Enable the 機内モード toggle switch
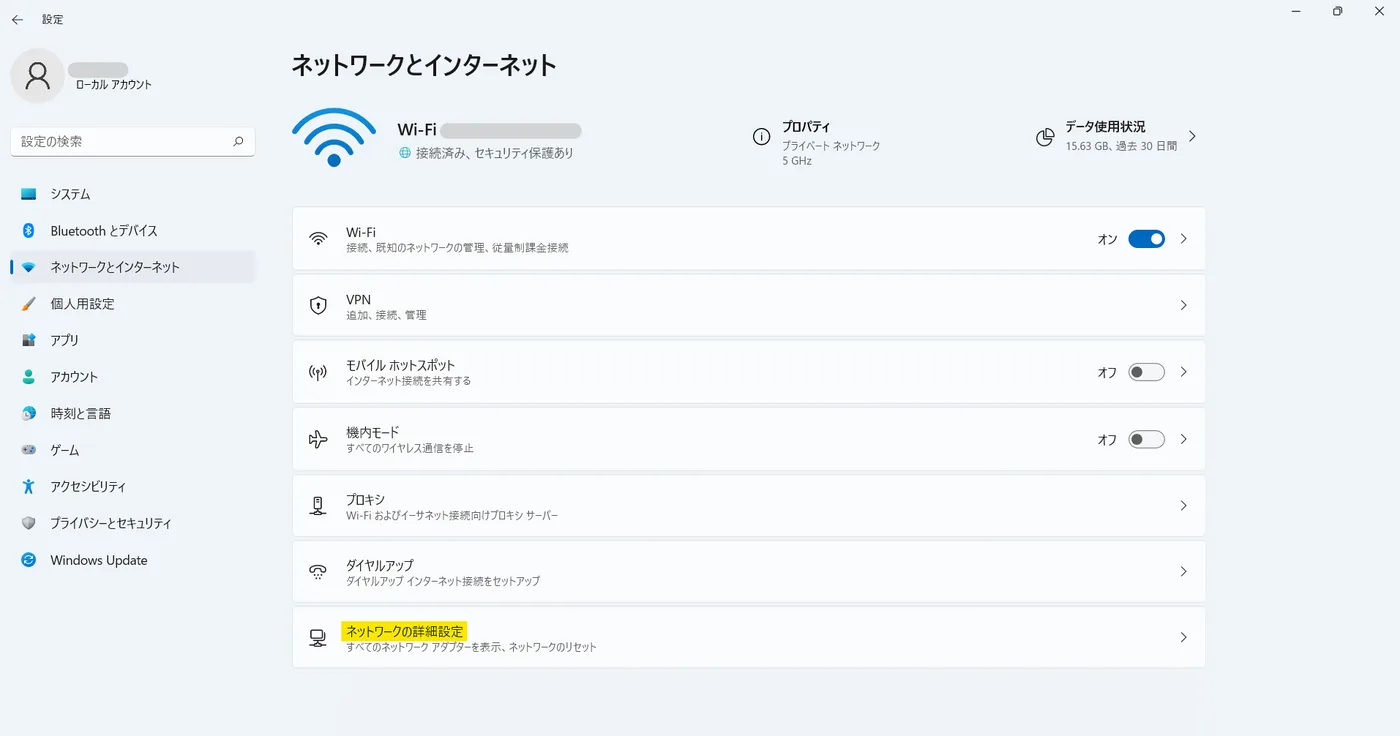 click(1146, 439)
